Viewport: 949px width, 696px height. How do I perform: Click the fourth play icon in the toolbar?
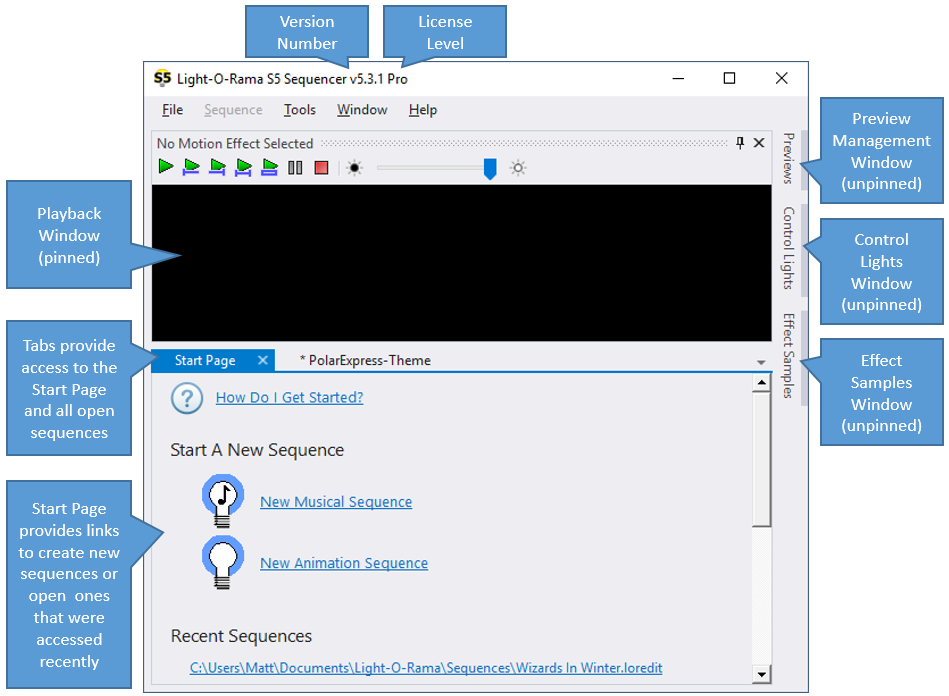click(x=243, y=167)
